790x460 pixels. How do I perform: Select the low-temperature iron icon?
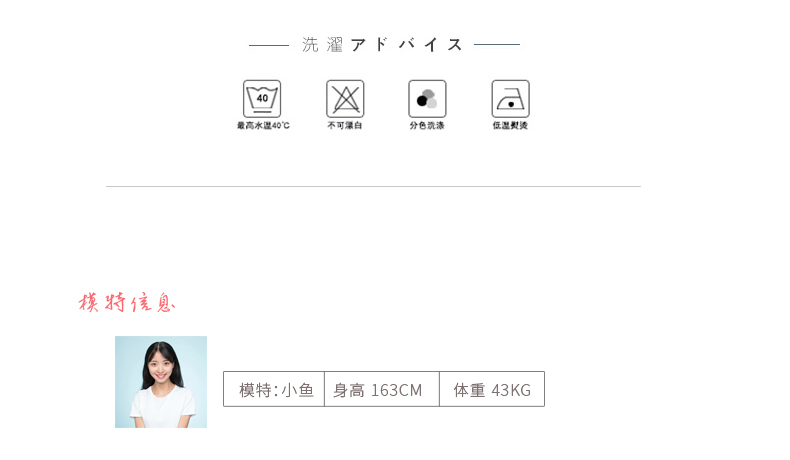(x=510, y=99)
